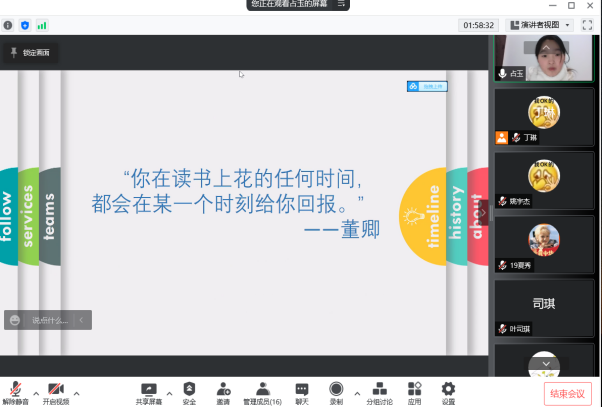Image resolution: width=602 pixels, height=407 pixels.
Task: Click the 锁定画面 pin screen button
Action: (30, 52)
